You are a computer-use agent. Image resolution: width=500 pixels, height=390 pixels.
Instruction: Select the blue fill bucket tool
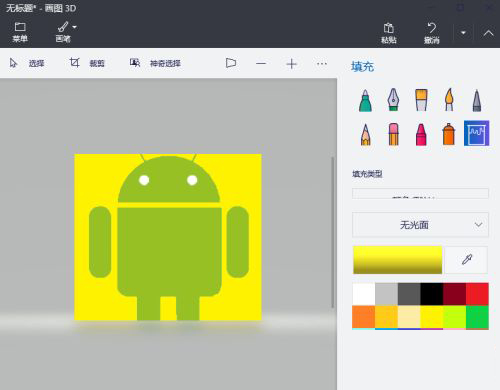pos(477,133)
